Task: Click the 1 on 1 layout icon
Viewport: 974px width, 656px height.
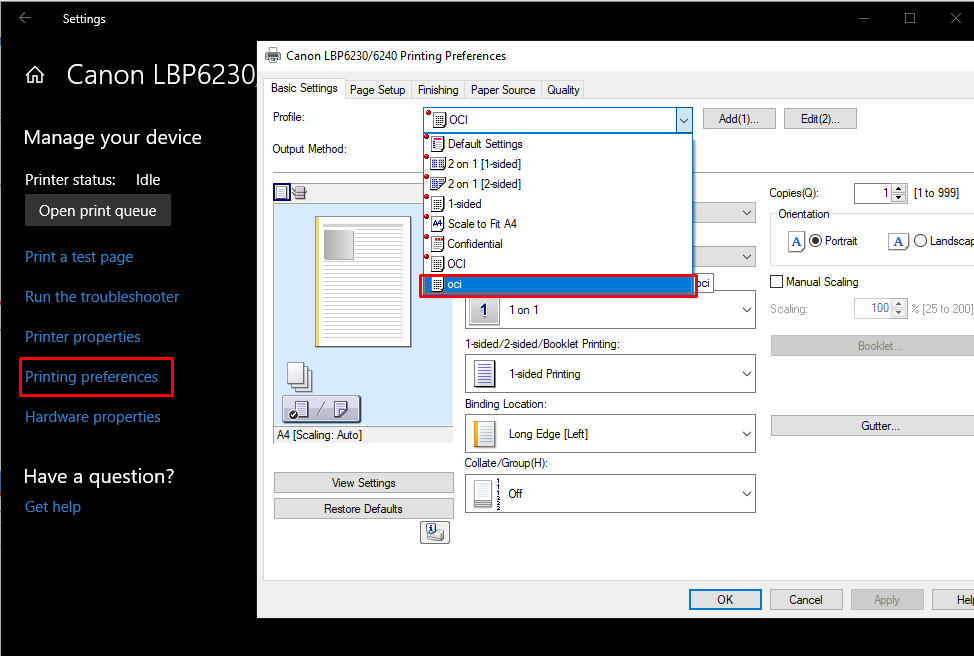Action: click(484, 309)
